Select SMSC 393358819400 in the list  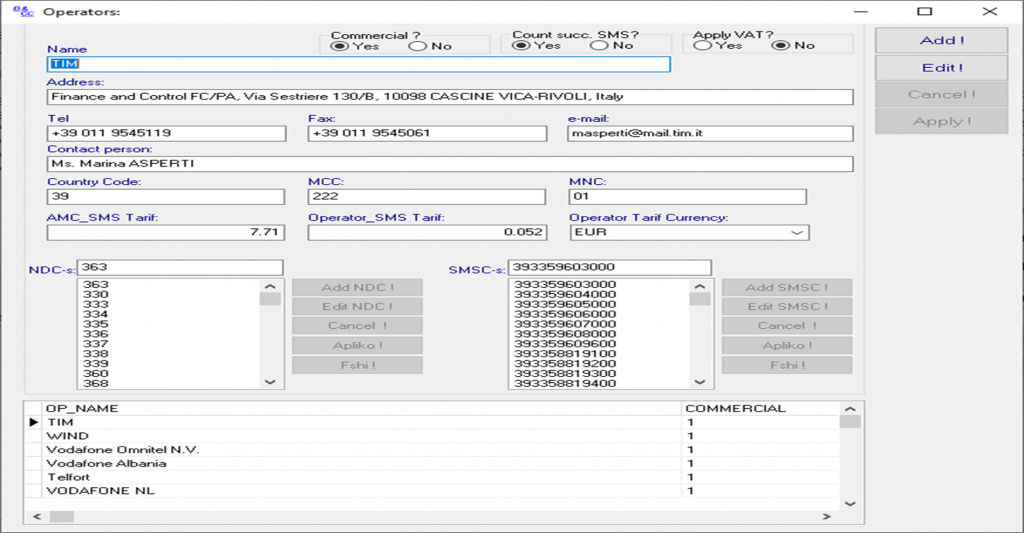(565, 383)
